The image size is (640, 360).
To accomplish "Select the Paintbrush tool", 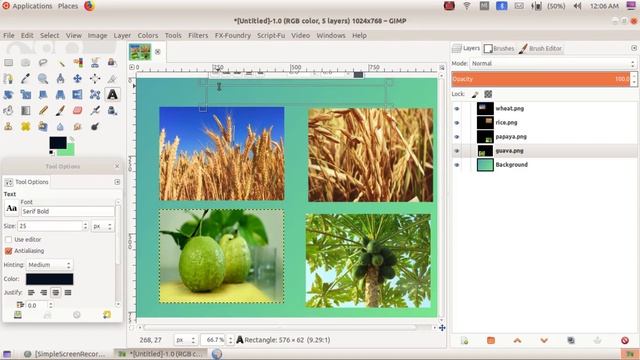I will click(x=60, y=111).
